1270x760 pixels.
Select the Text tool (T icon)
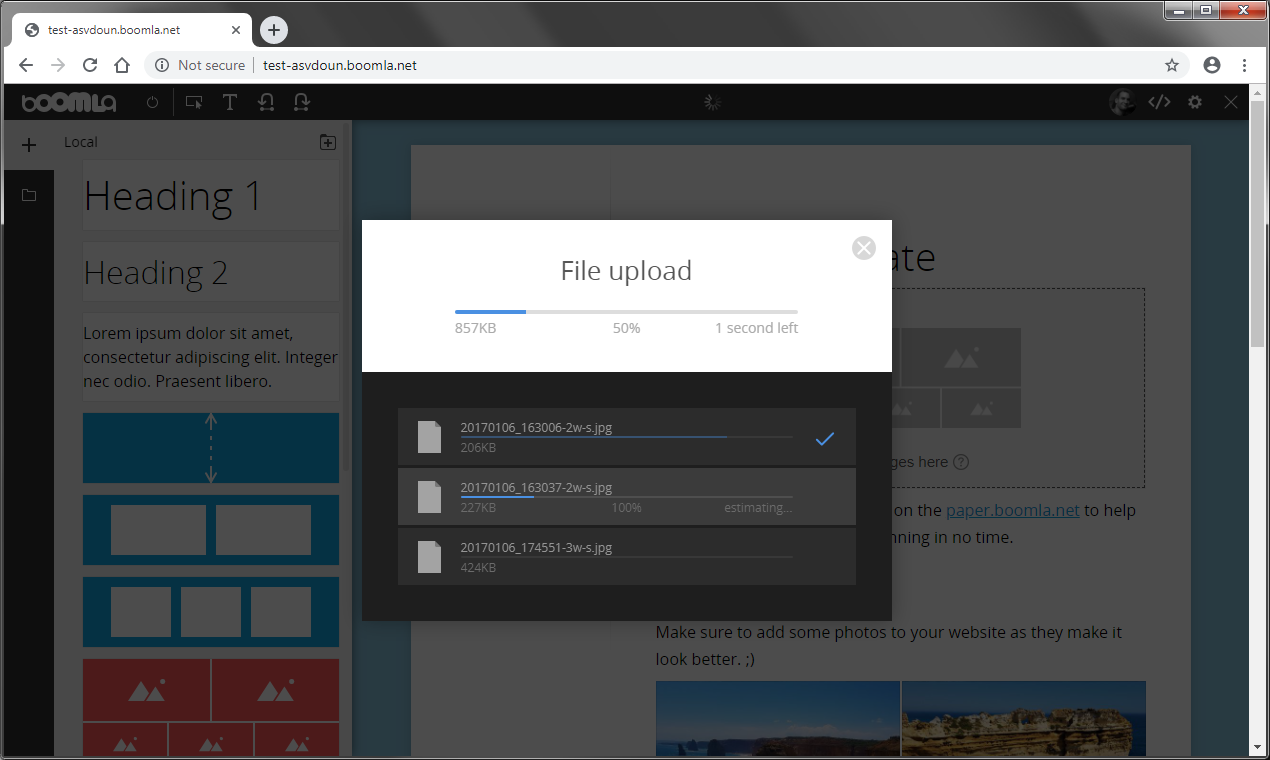(x=230, y=102)
